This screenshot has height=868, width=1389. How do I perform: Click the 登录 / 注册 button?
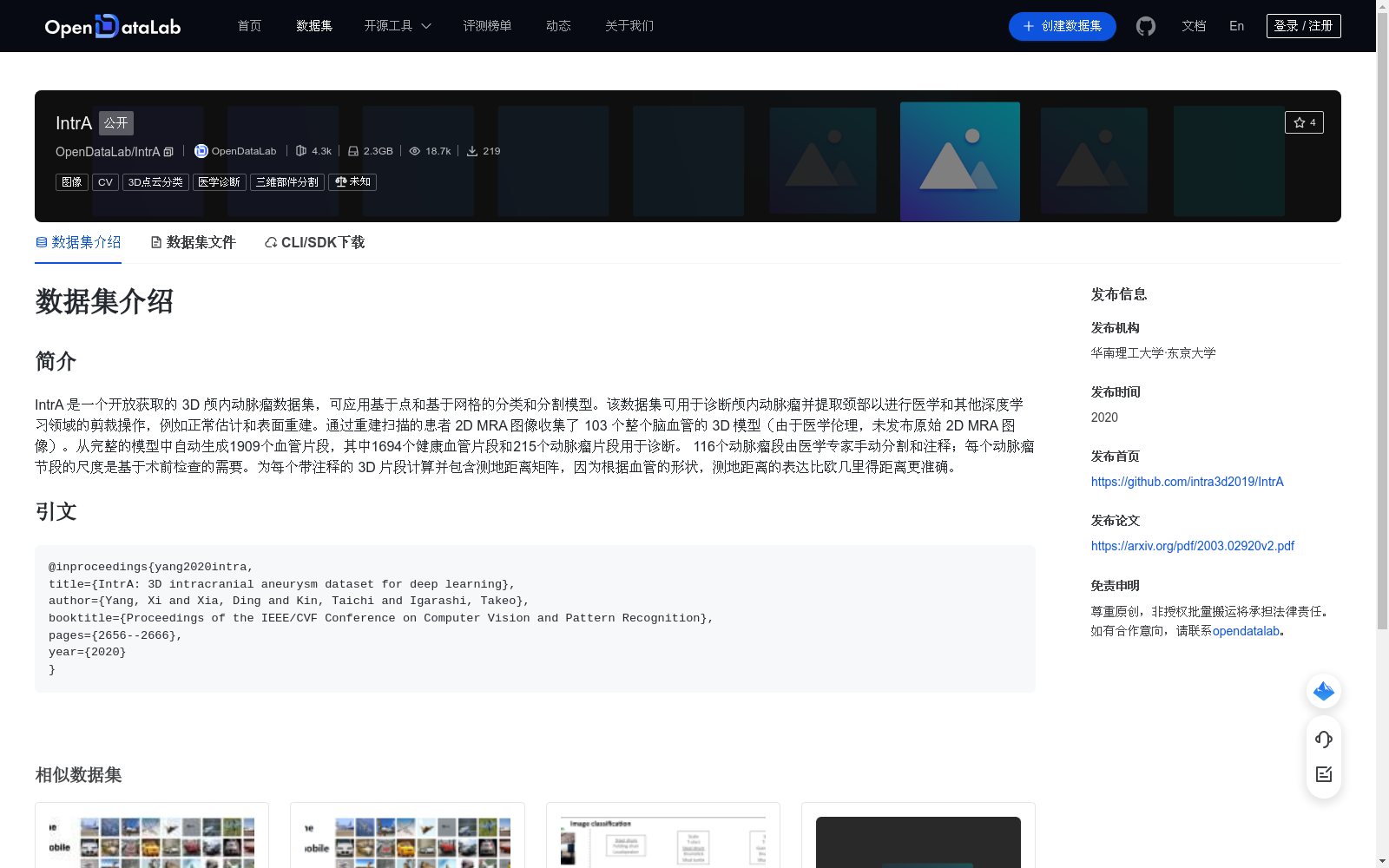tap(1304, 26)
